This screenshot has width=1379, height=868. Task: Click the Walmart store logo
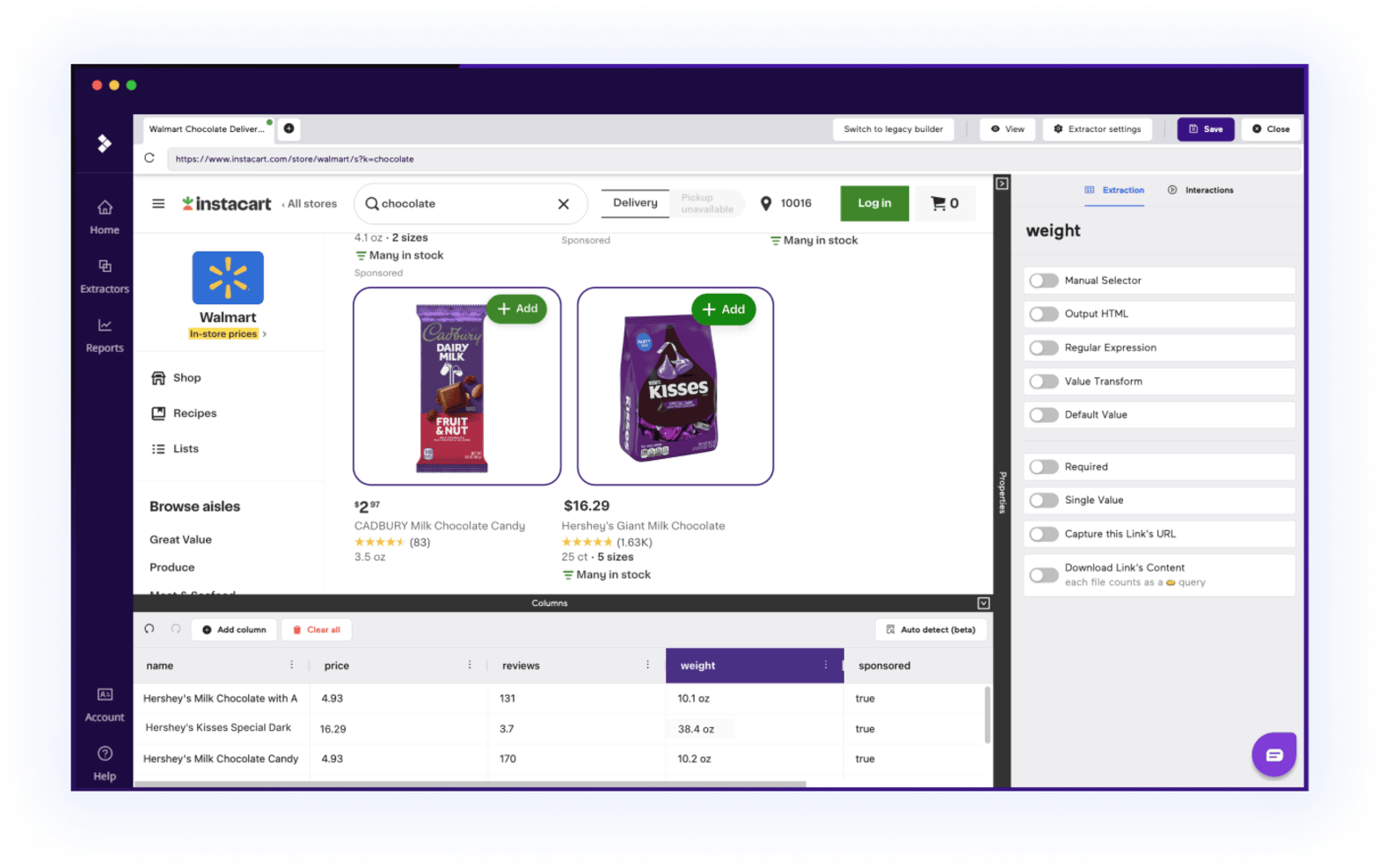[228, 277]
